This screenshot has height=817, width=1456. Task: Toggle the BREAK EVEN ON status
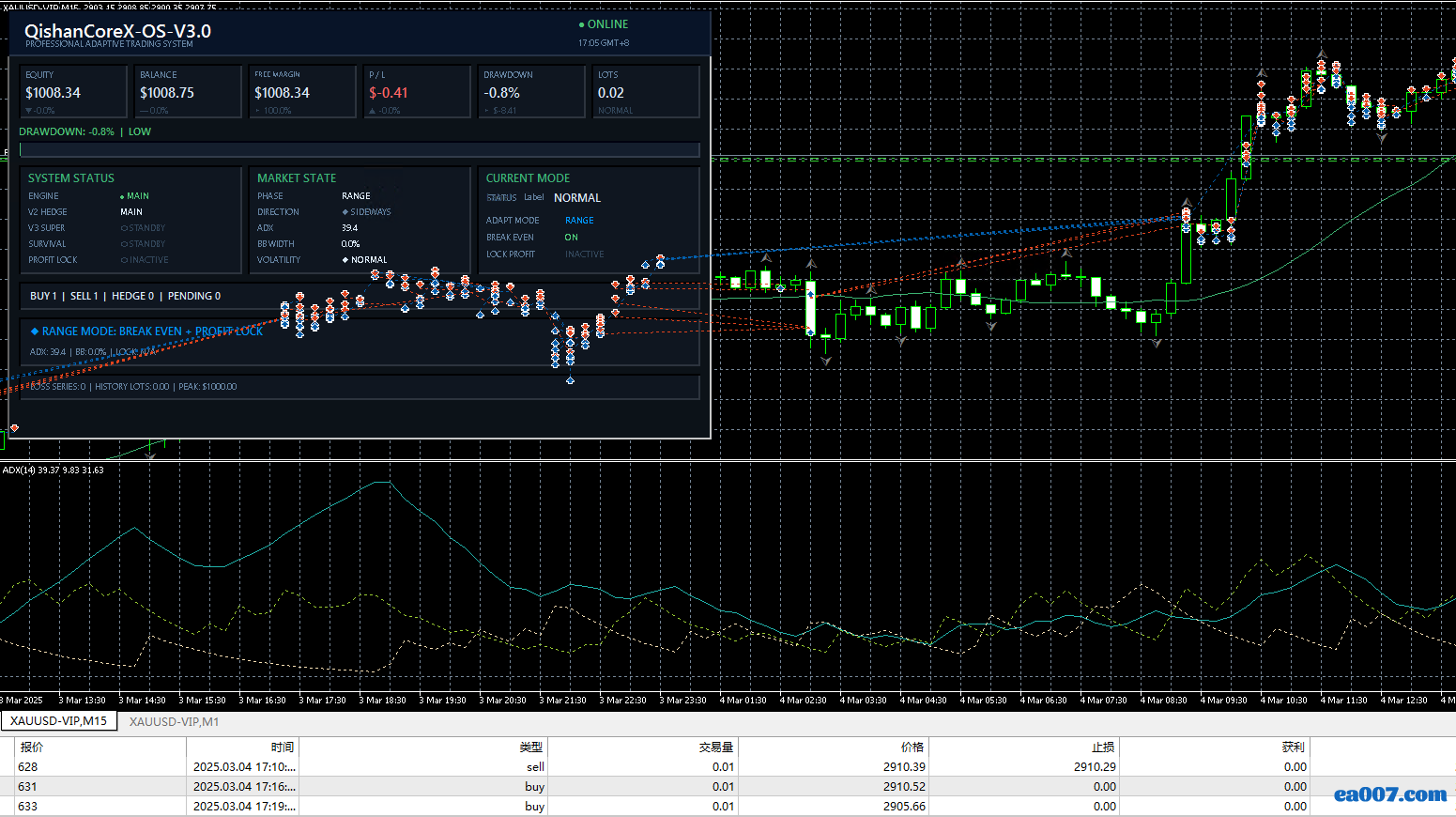pyautogui.click(x=572, y=238)
